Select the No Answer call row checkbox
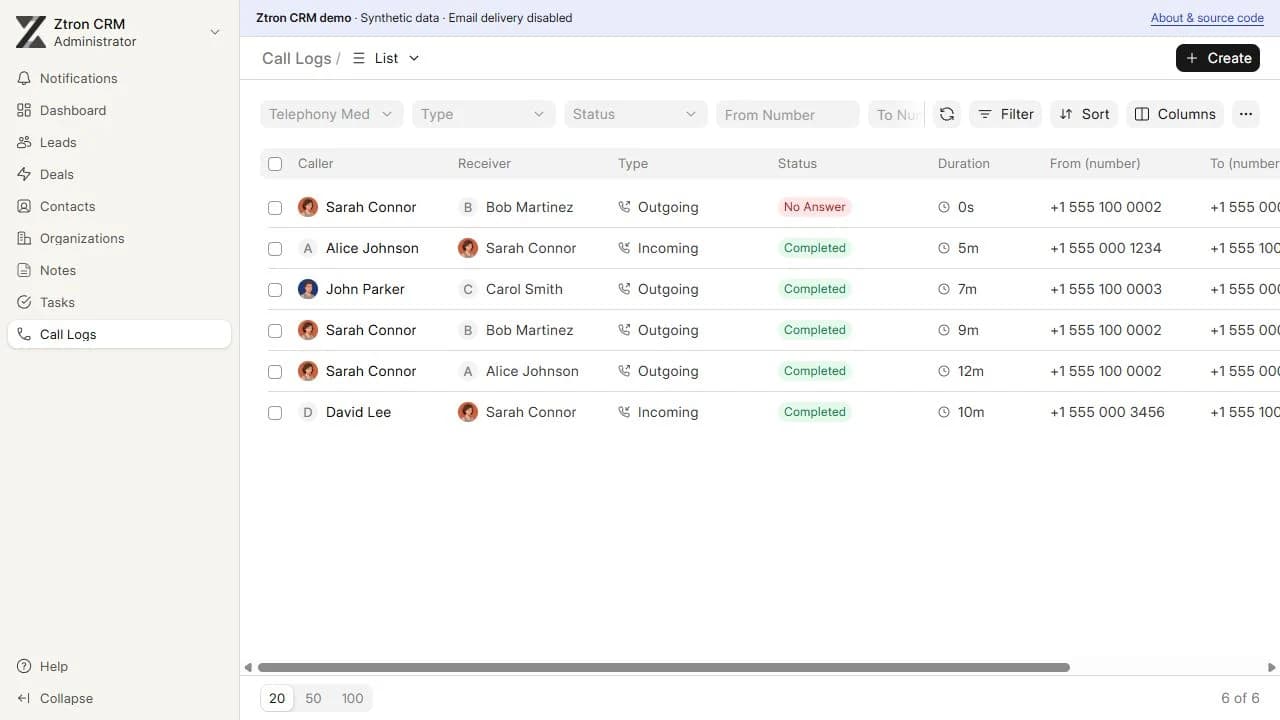 coord(275,208)
